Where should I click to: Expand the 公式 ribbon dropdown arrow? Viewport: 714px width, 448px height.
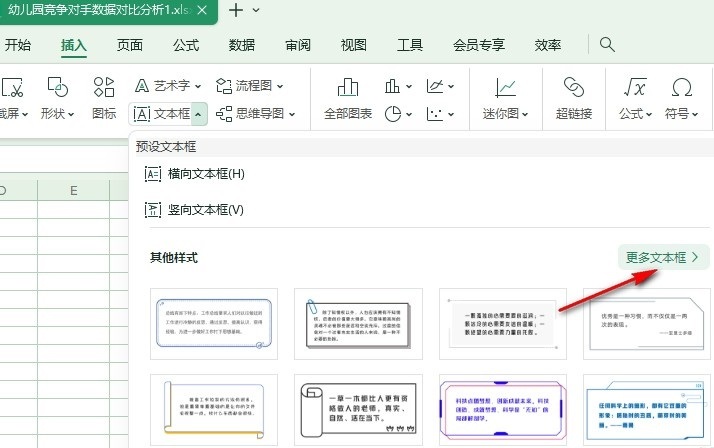click(x=649, y=114)
